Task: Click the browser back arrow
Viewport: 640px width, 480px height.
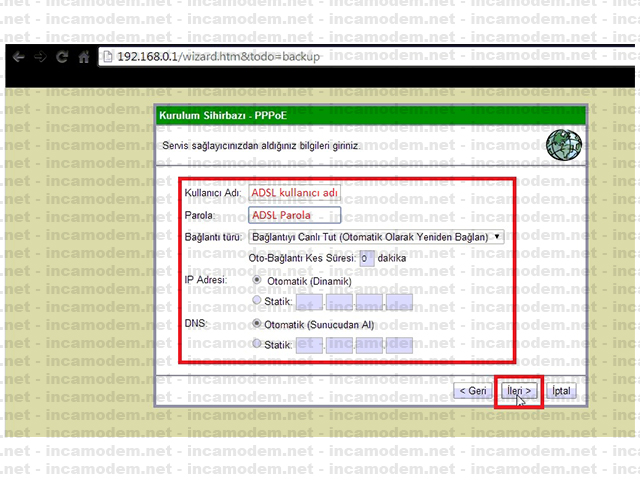Action: (x=18, y=57)
